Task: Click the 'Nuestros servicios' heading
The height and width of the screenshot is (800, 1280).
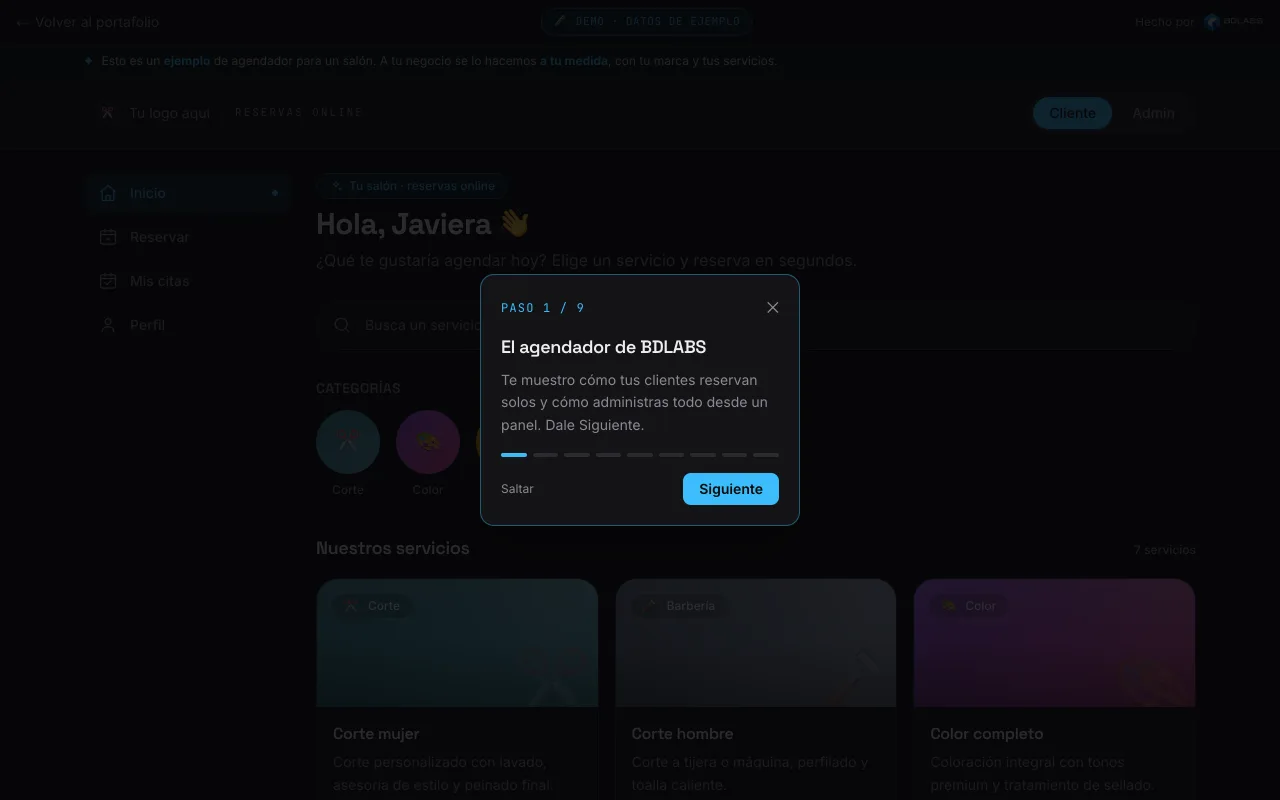Action: tap(393, 548)
